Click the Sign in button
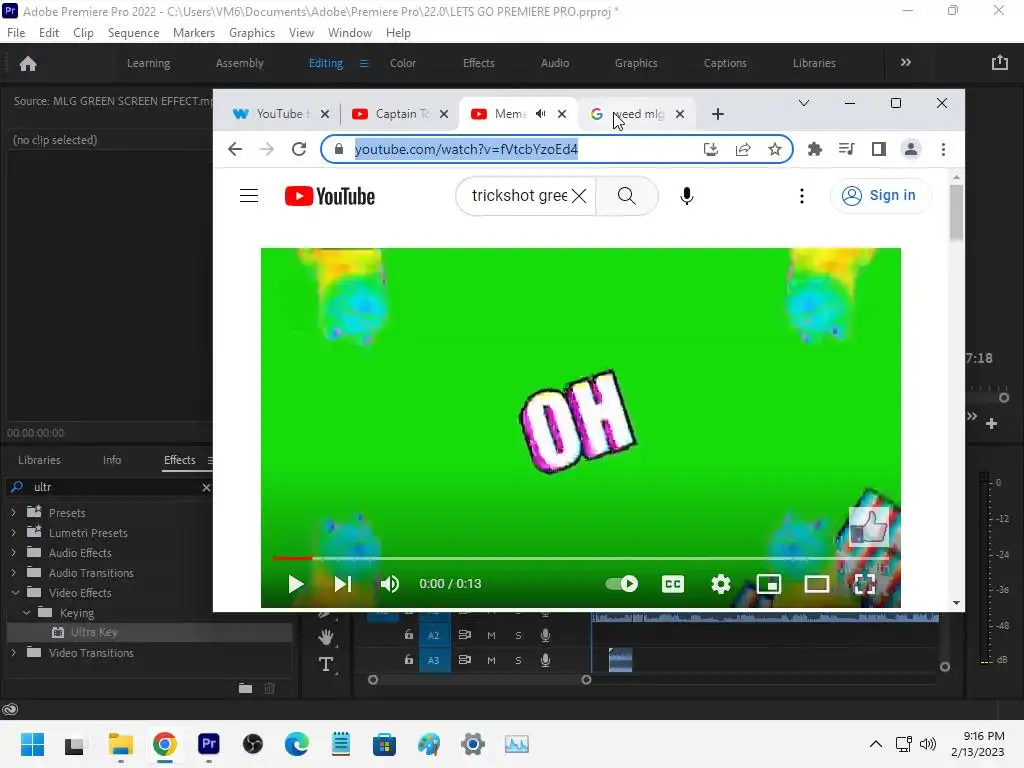The width and height of the screenshot is (1024, 768). pyautogui.click(x=880, y=195)
